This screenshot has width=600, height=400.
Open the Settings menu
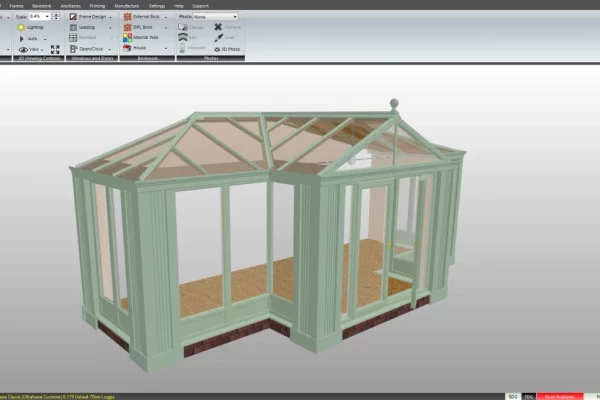[156, 5]
